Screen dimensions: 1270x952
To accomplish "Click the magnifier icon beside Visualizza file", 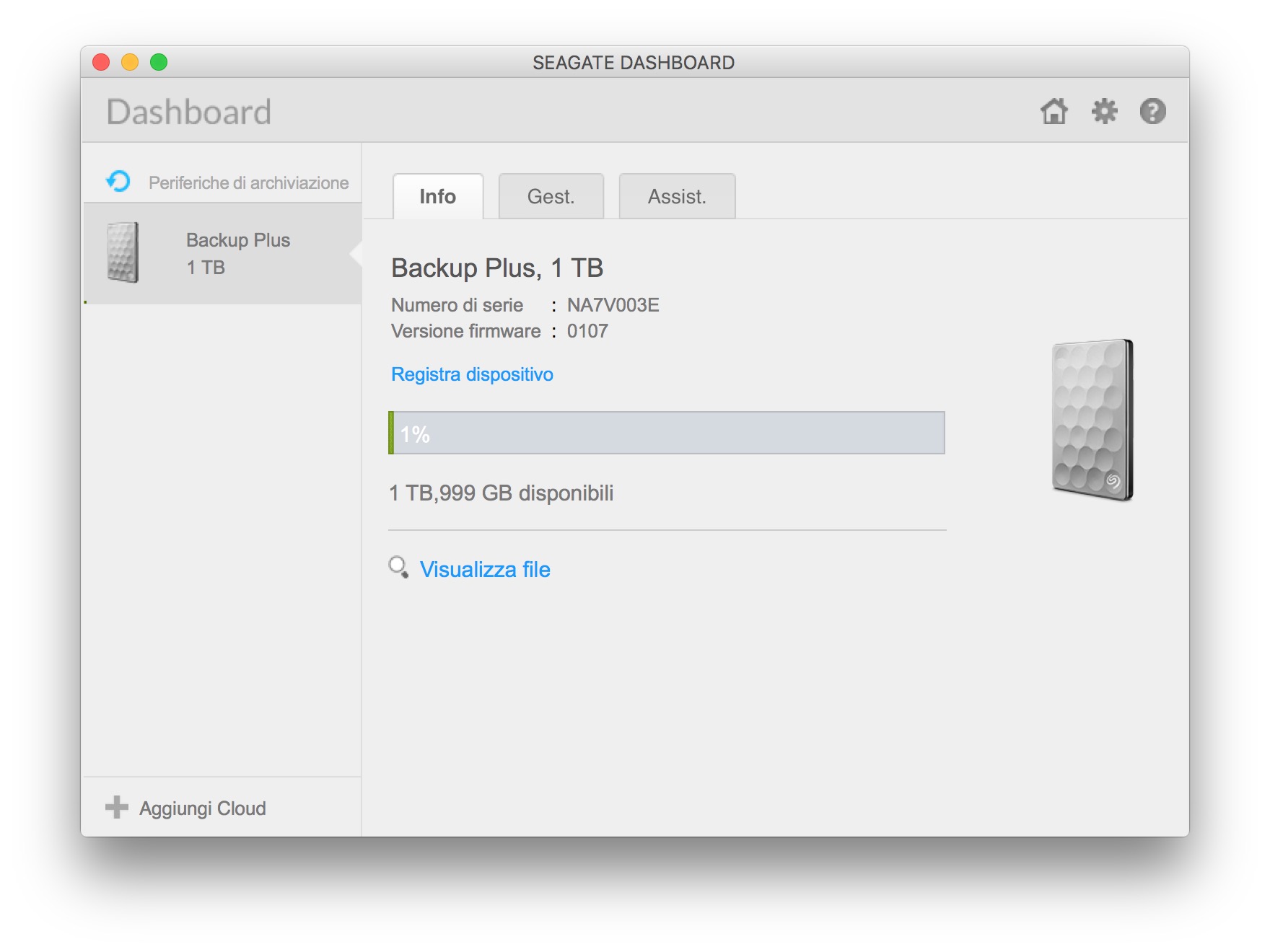I will point(398,568).
